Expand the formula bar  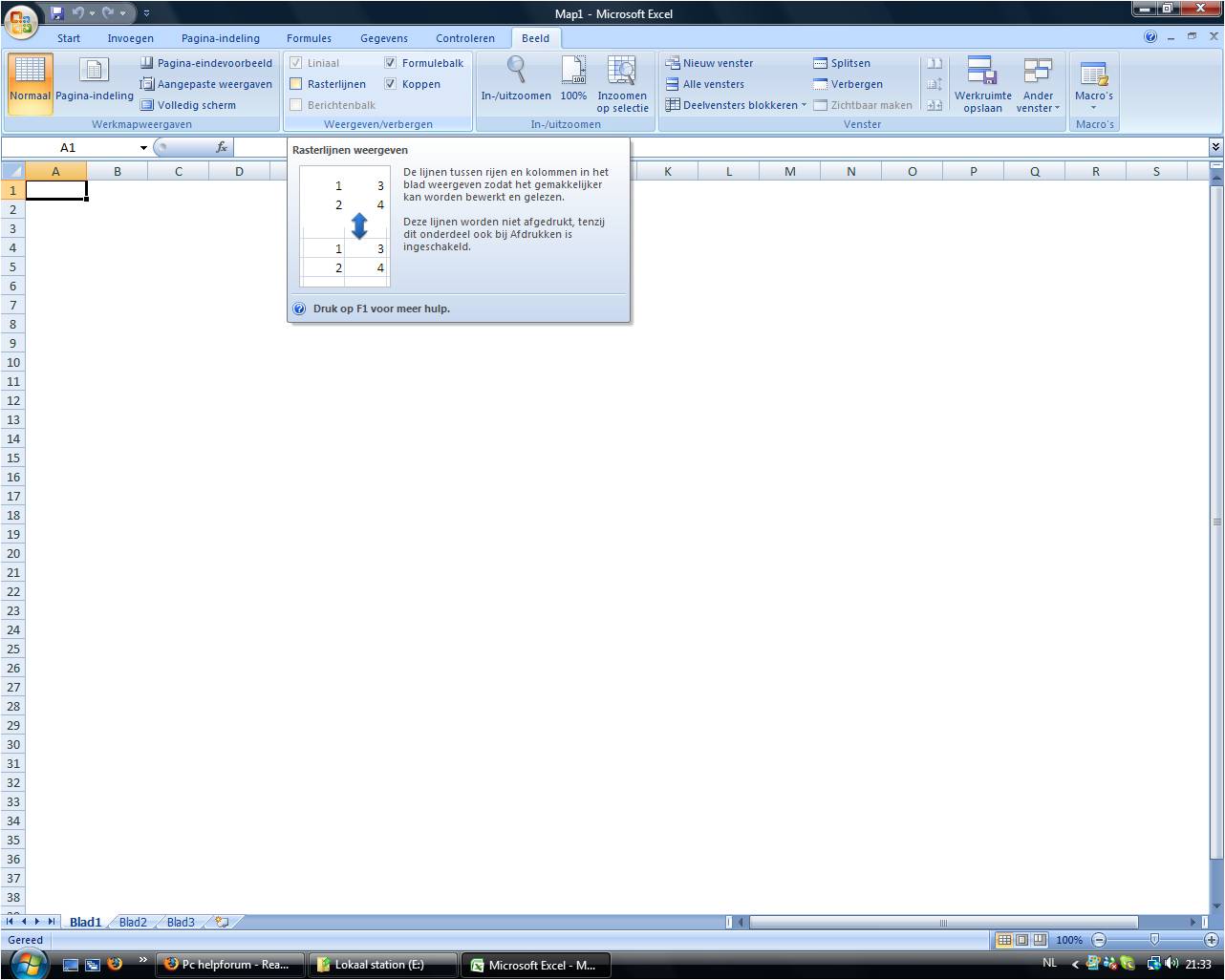1215,147
